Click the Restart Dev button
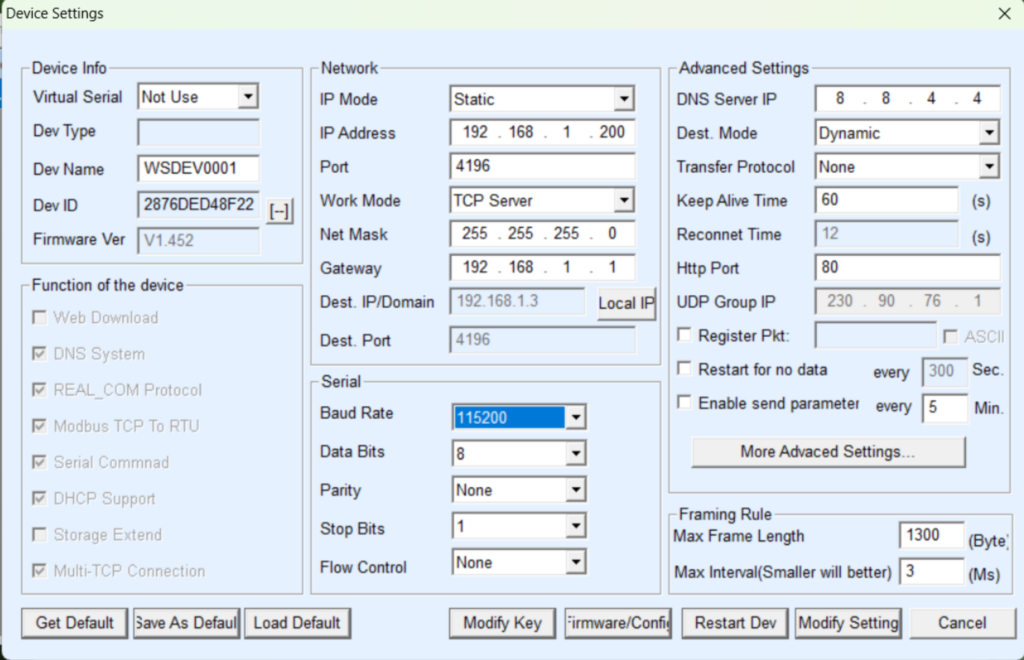Screen dimensions: 1024x660 735,623
